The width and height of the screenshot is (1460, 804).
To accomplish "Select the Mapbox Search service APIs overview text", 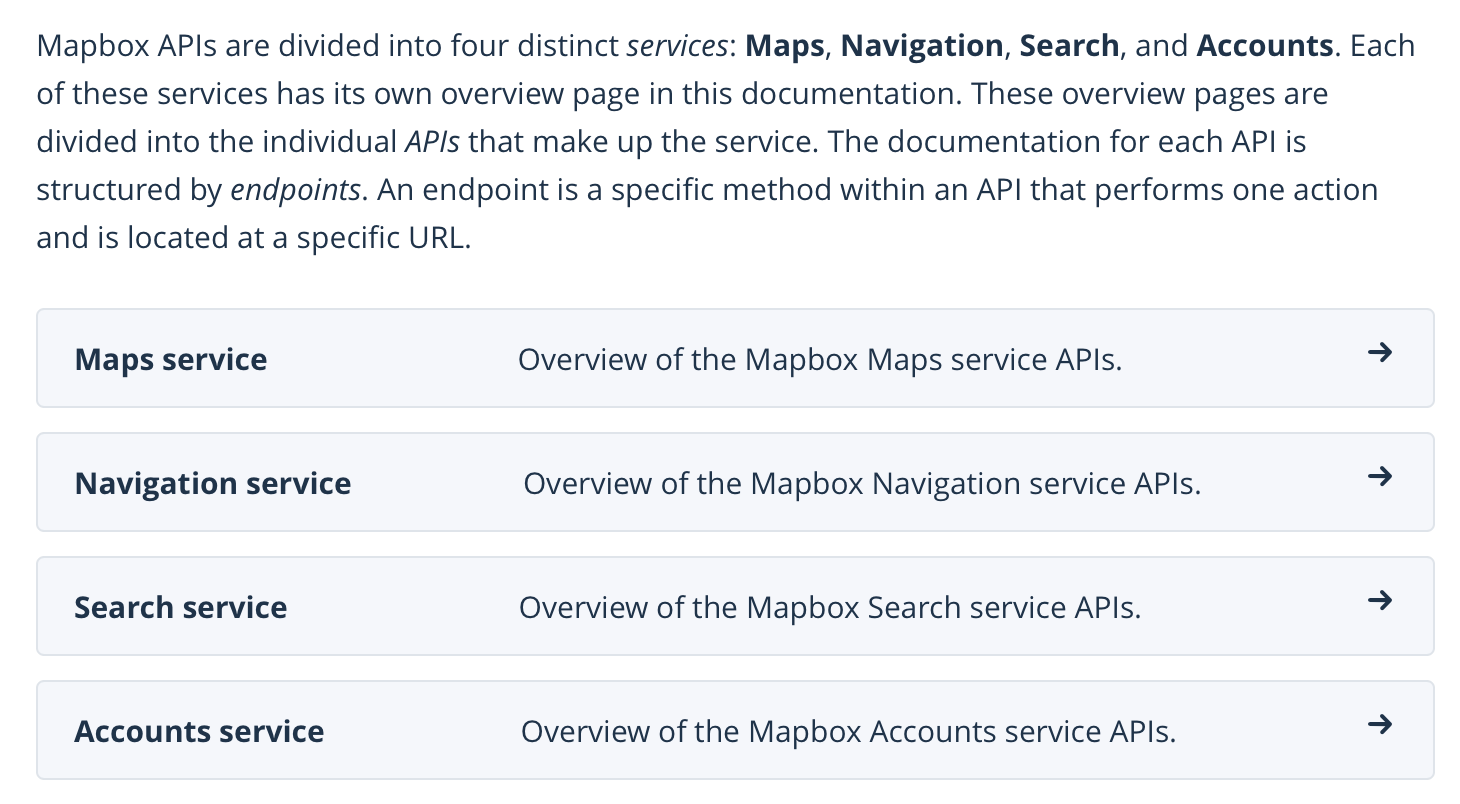I will pos(830,607).
